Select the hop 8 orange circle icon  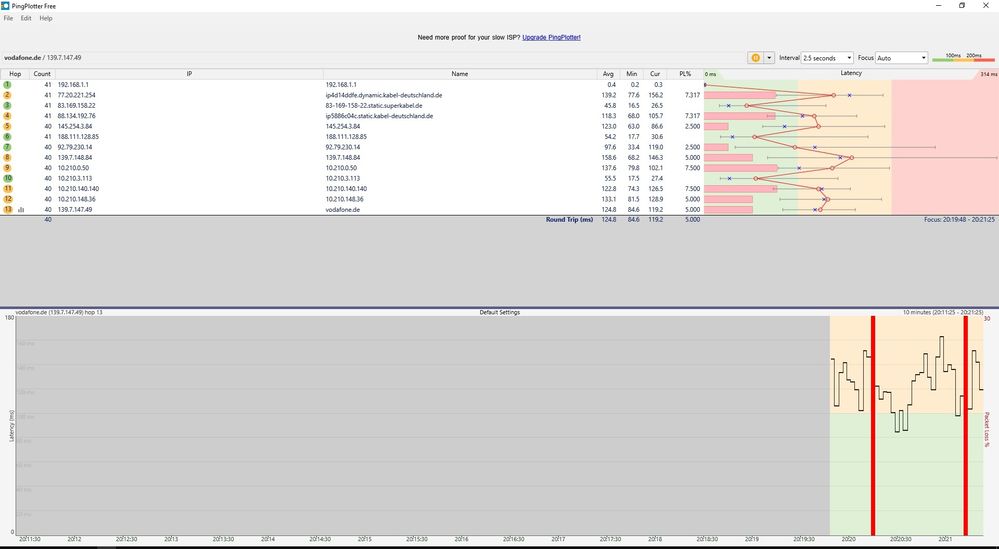(8, 157)
